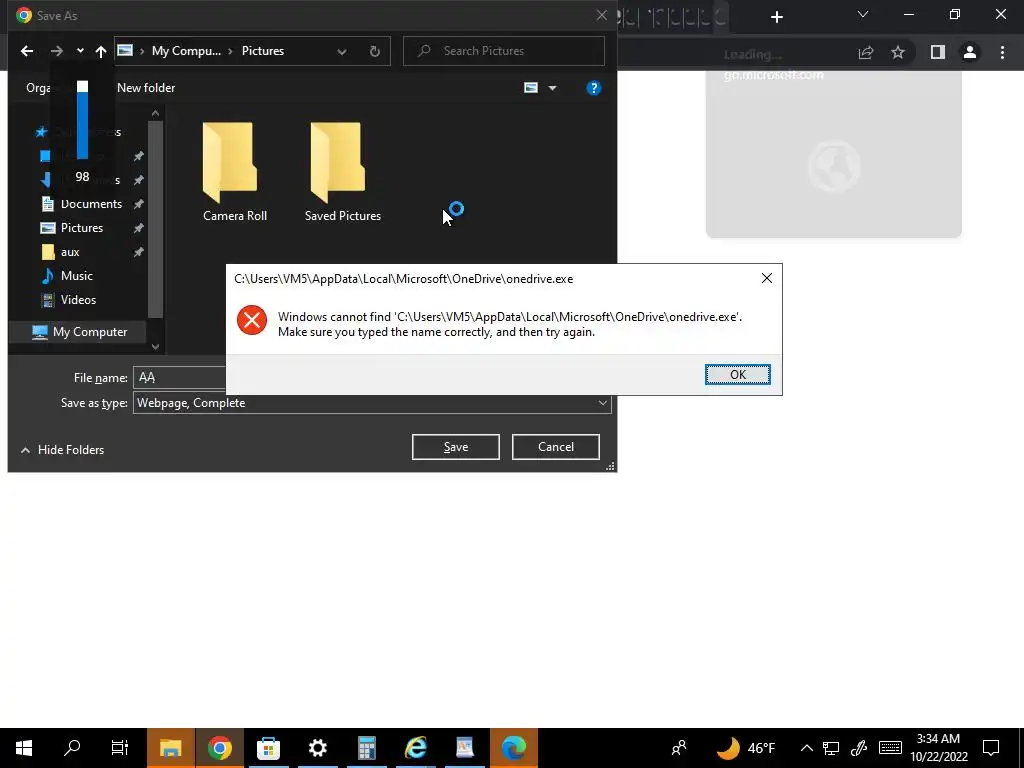Click Hide Folders toggle
Viewport: 1024px width, 768px height.
62,449
